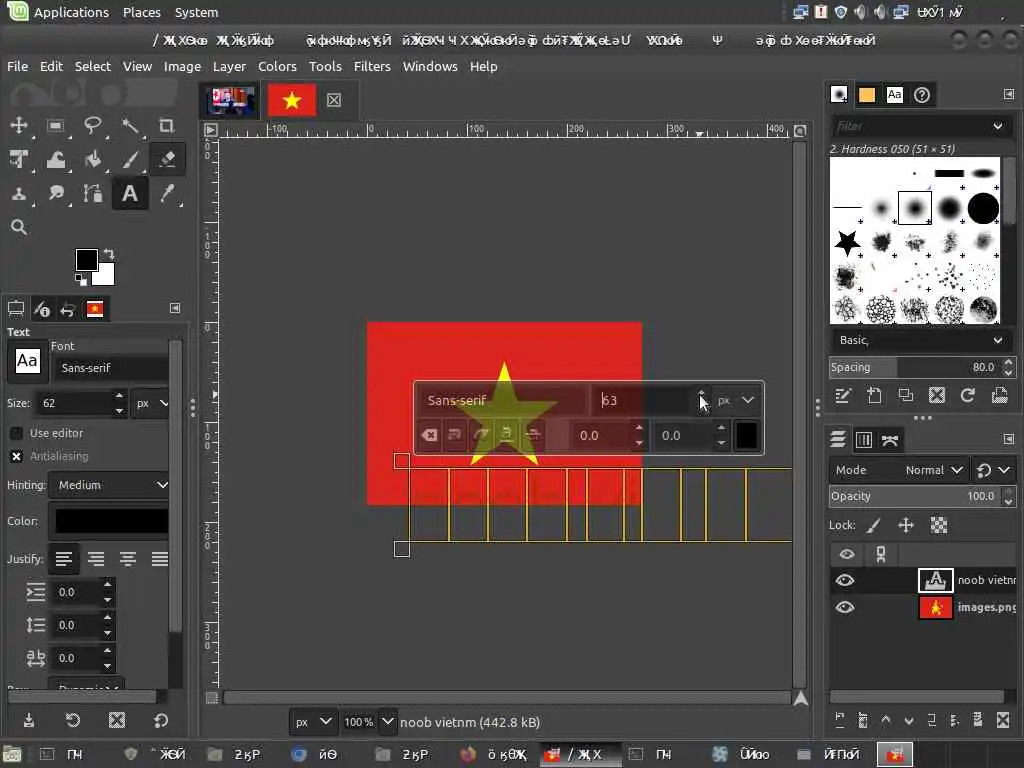Select the Smudge tool
Screen dimensions: 1024x768
coord(56,193)
